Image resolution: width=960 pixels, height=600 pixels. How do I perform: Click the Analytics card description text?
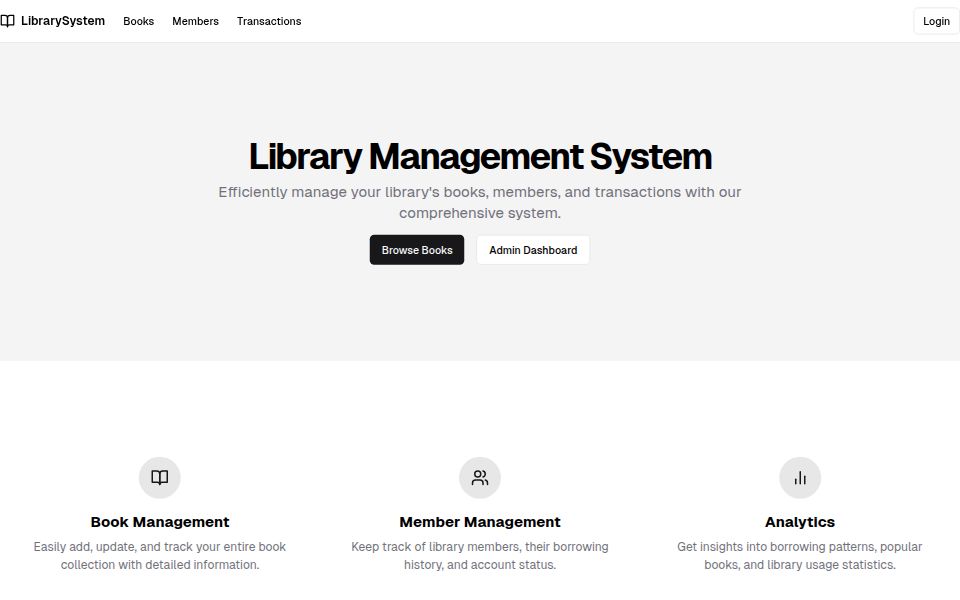click(x=800, y=555)
